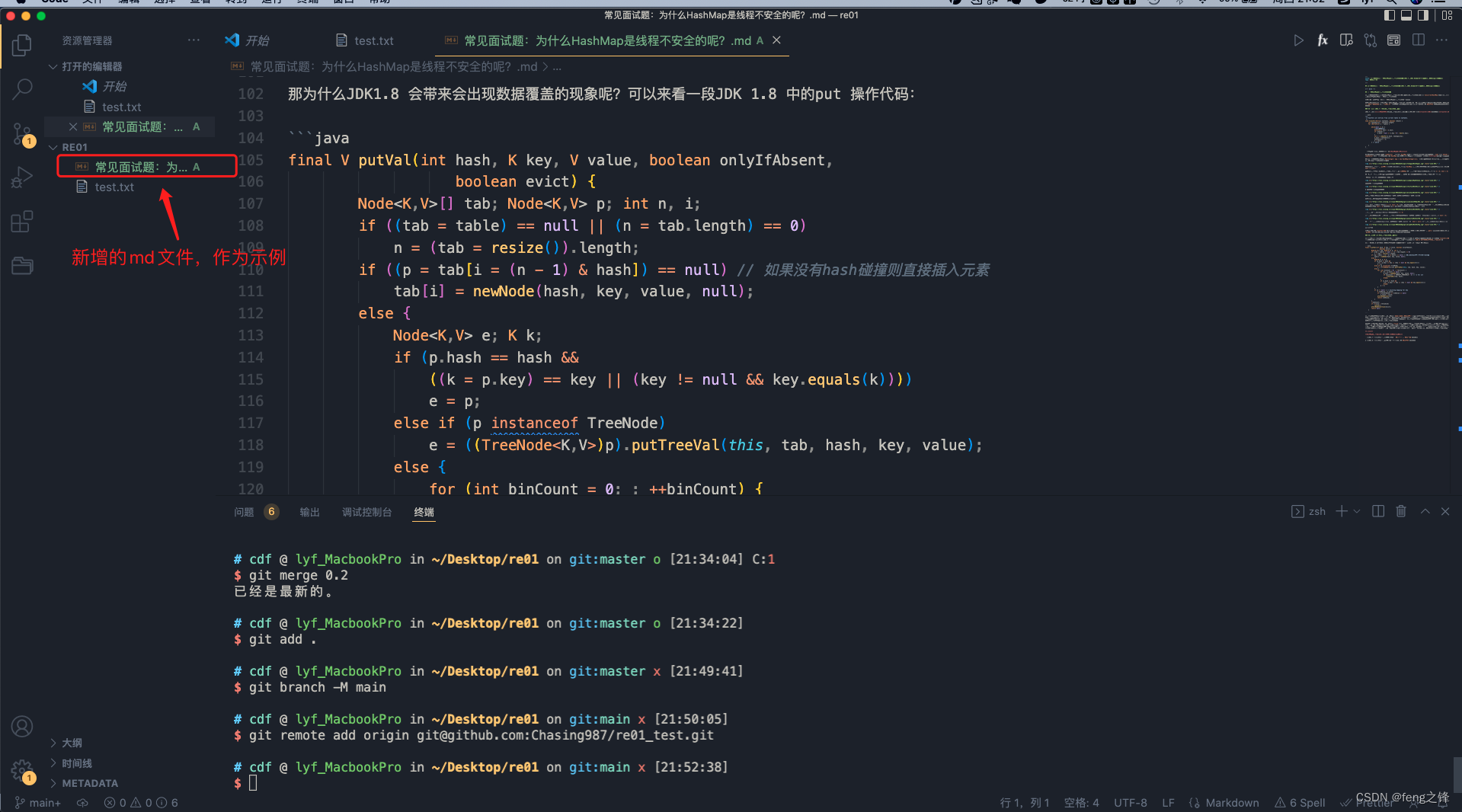This screenshot has width=1462, height=812.
Task: Close the terminal panel
Action: tap(1445, 512)
